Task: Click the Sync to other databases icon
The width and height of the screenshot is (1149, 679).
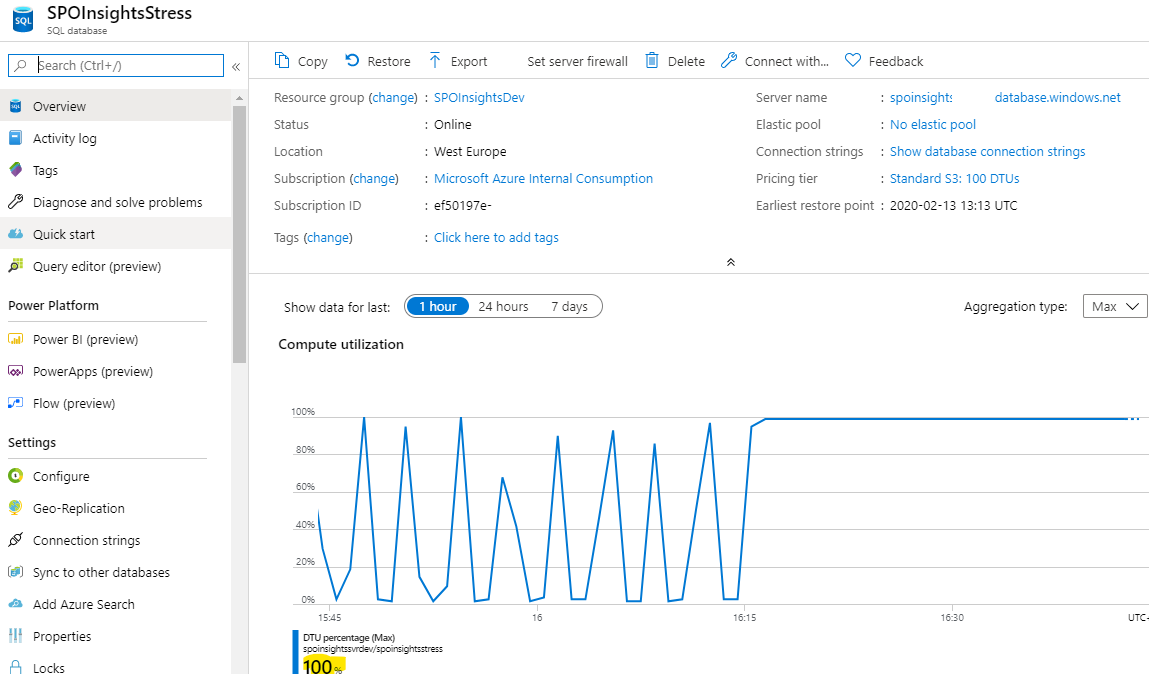Action: coord(15,571)
